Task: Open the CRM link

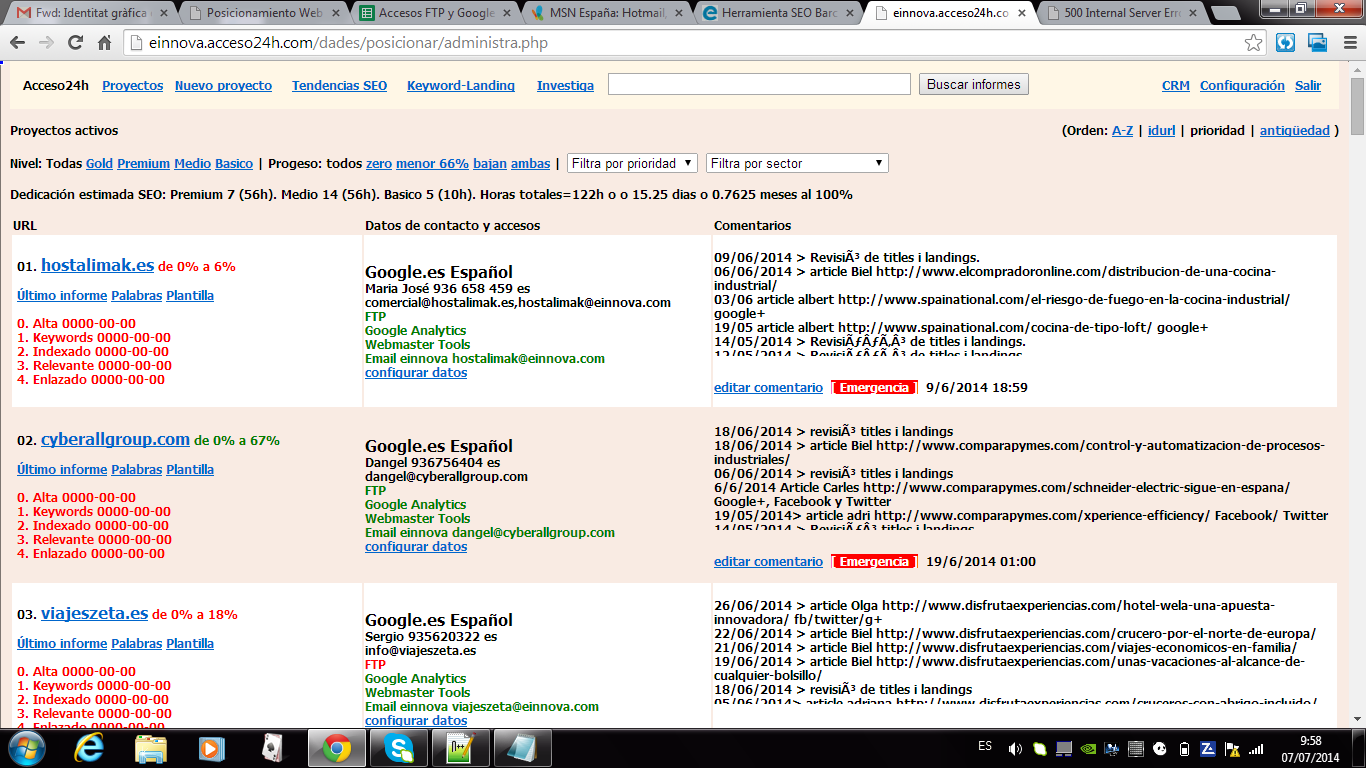Action: pyautogui.click(x=1176, y=86)
